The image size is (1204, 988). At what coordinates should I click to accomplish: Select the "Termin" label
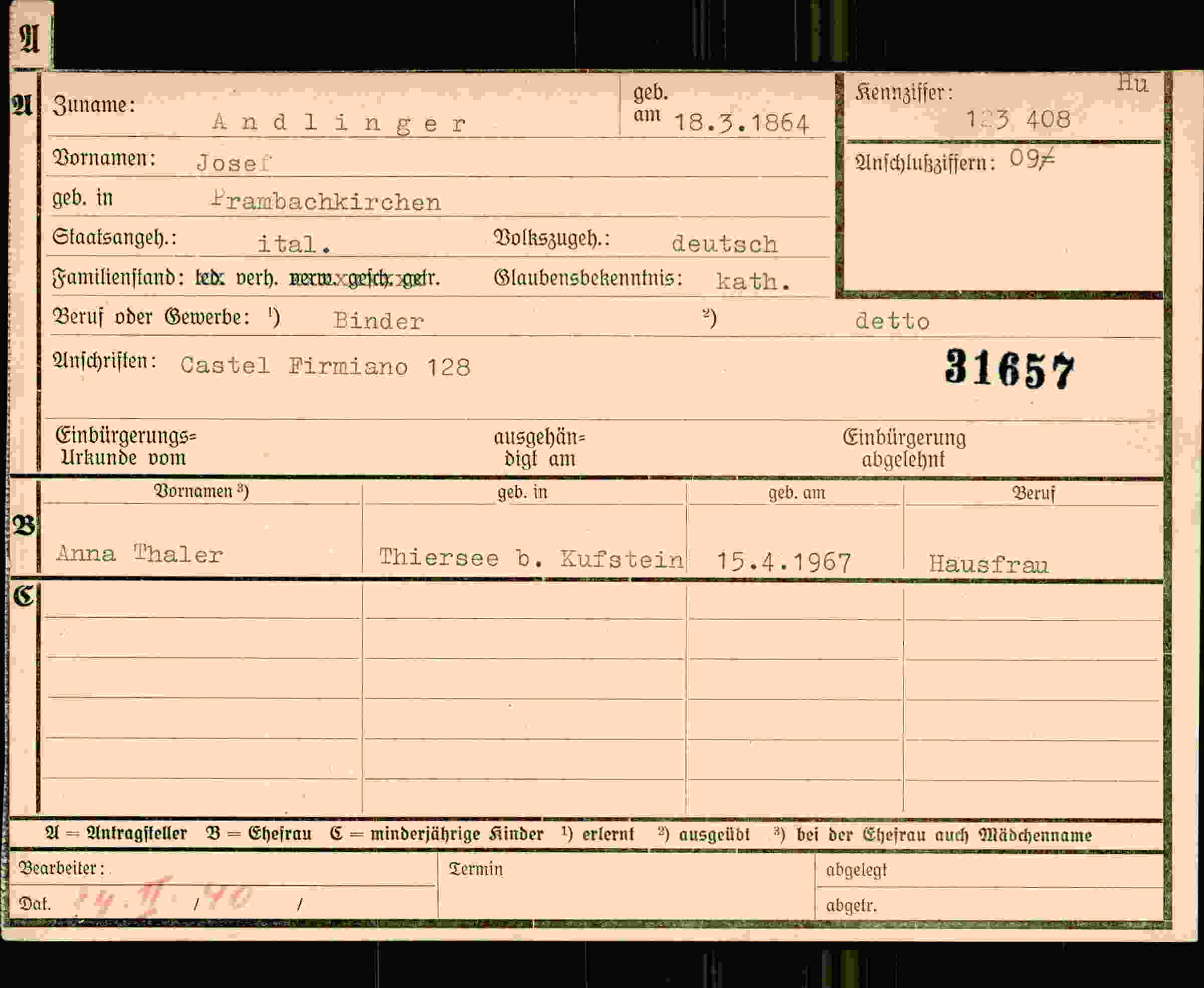click(x=476, y=869)
